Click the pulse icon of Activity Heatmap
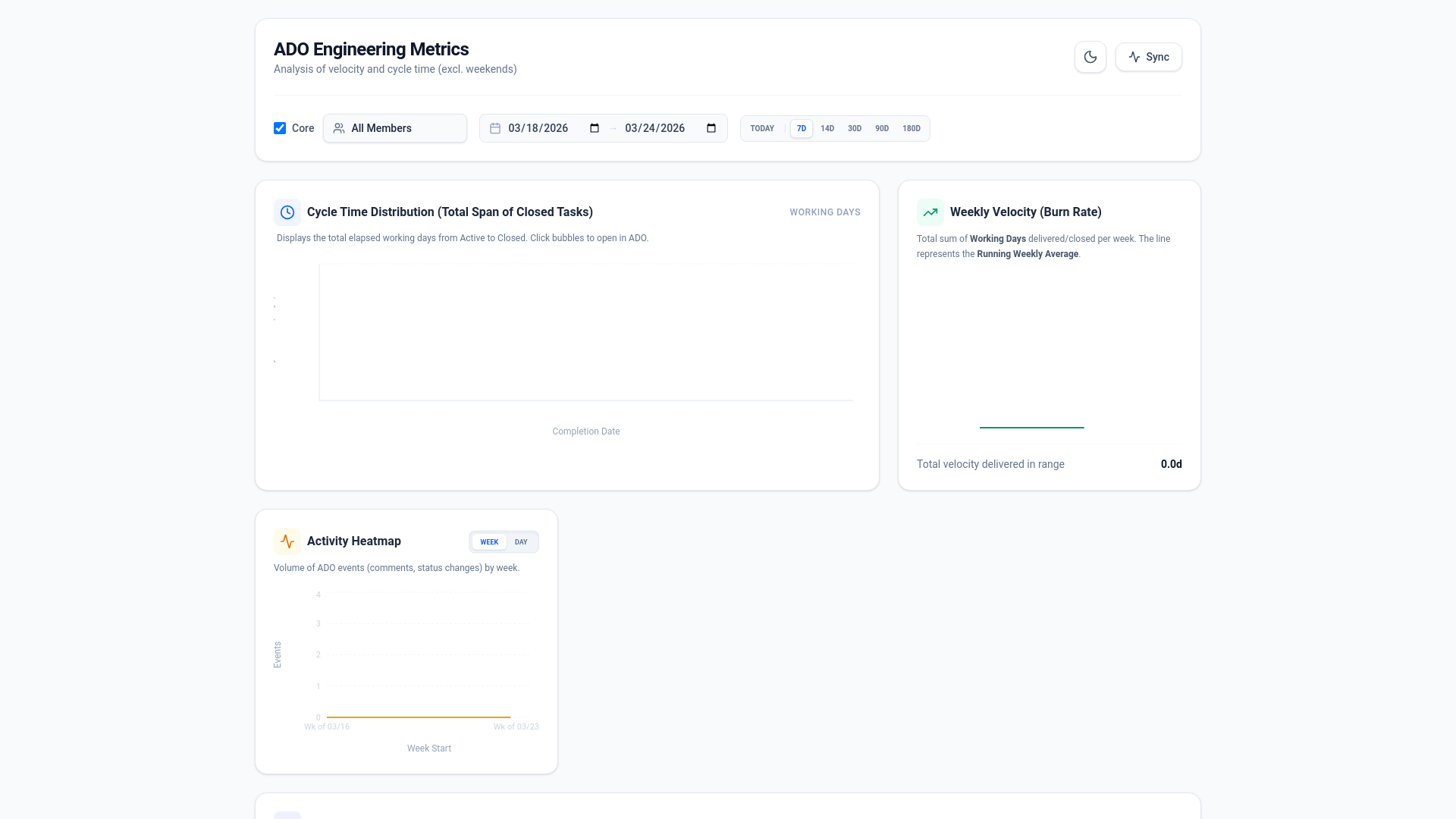This screenshot has height=819, width=1456. [287, 541]
